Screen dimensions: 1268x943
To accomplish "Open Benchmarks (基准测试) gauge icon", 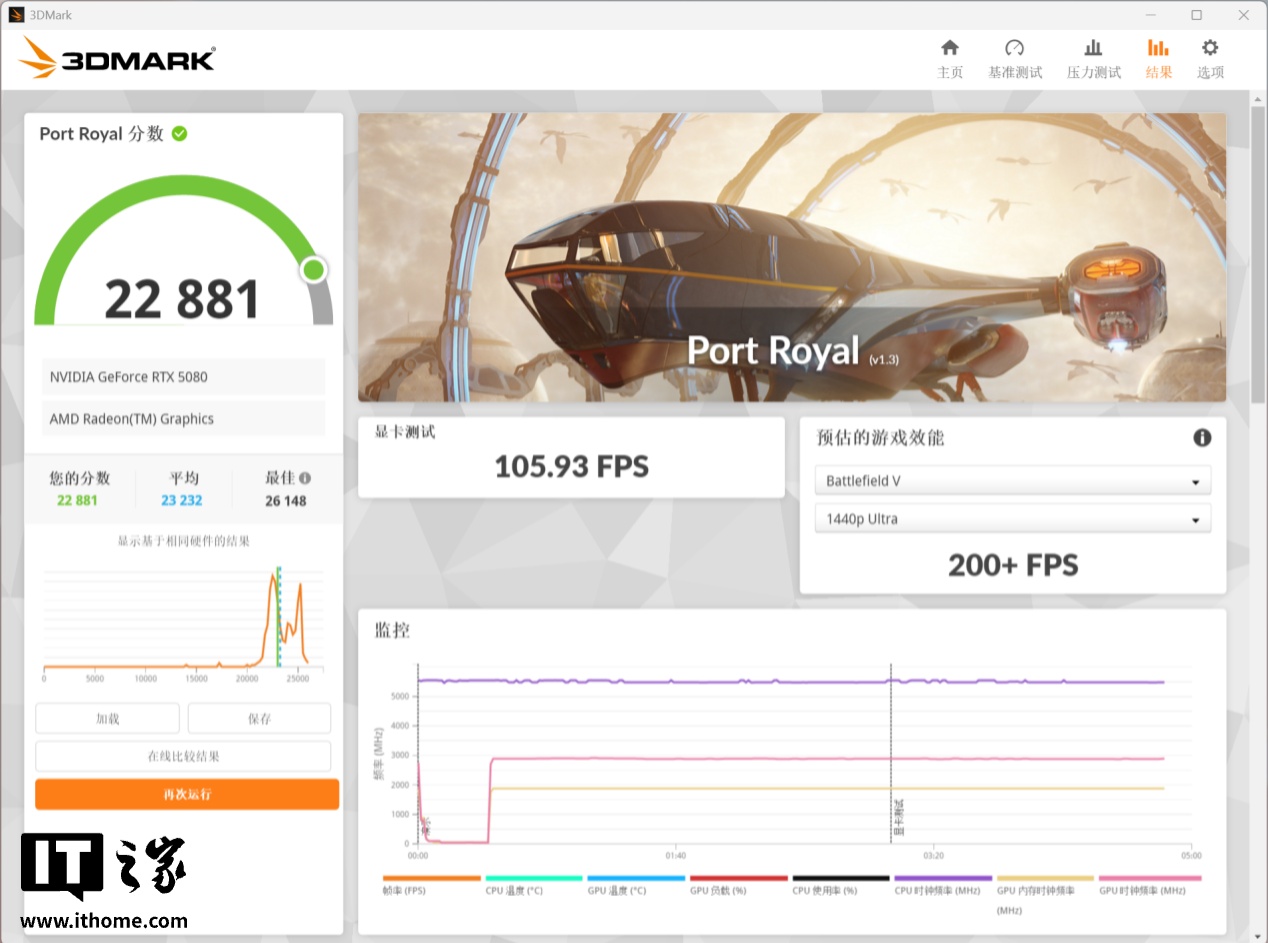I will 1014,49.
